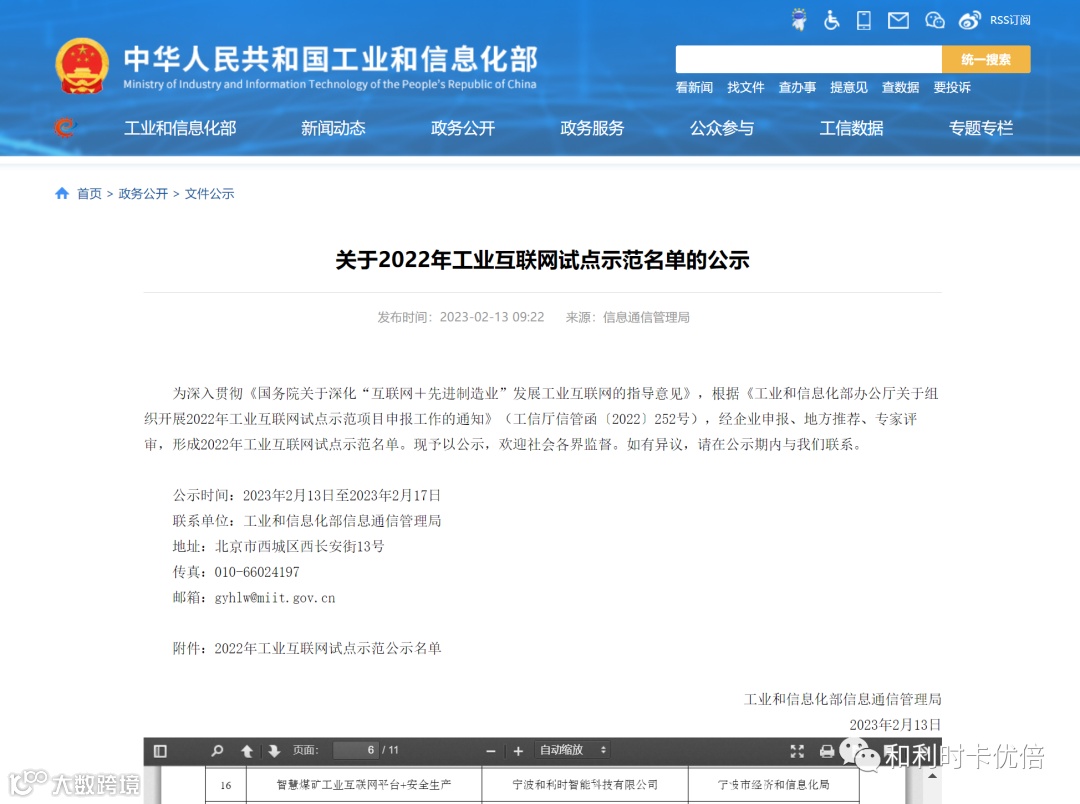Open 政务服务 nav menu
The height and width of the screenshot is (804, 1080).
click(x=592, y=128)
